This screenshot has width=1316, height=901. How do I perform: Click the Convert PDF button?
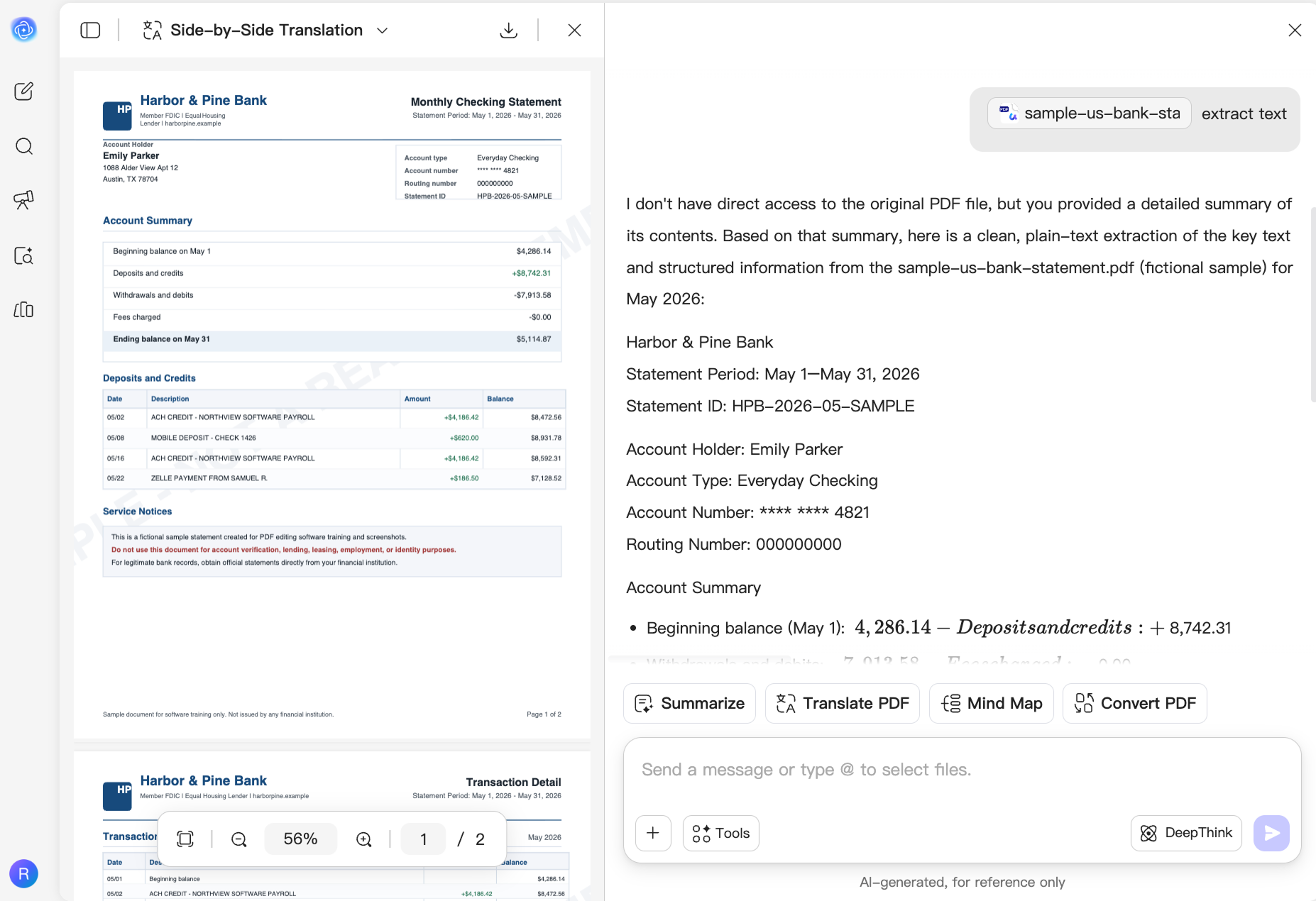click(x=1135, y=703)
